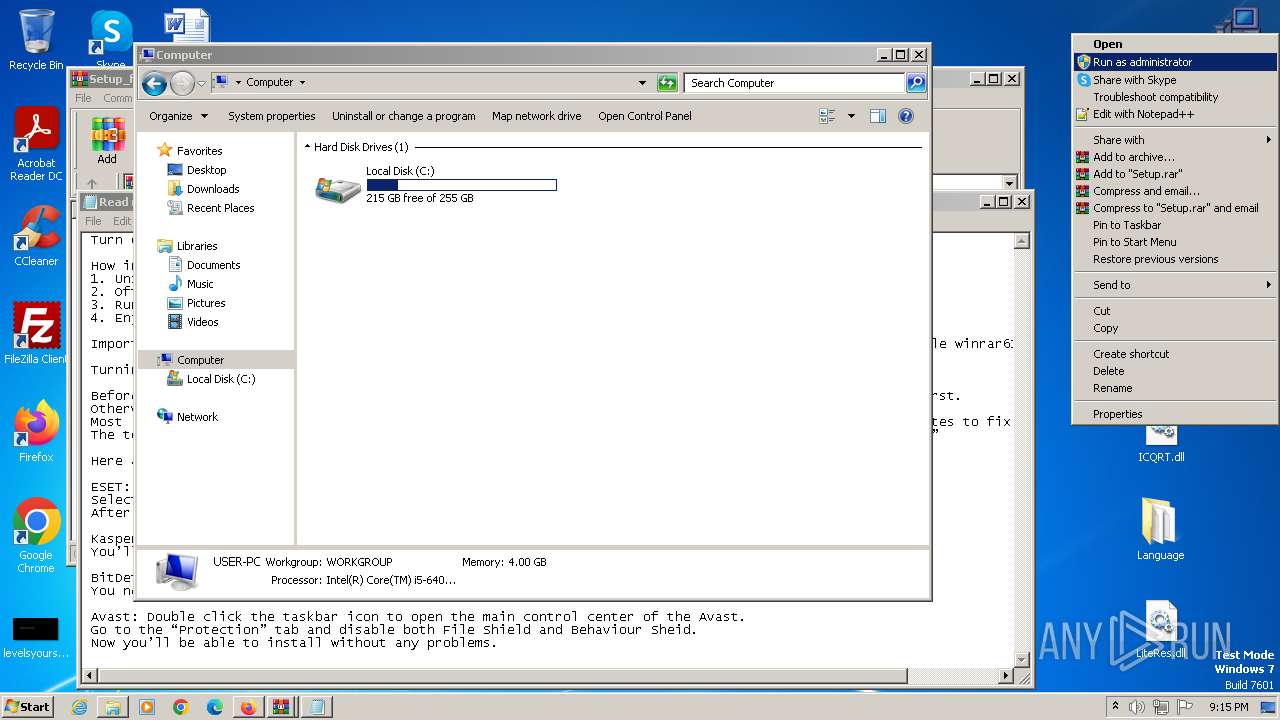Change your view icon in toolbar

827,116
